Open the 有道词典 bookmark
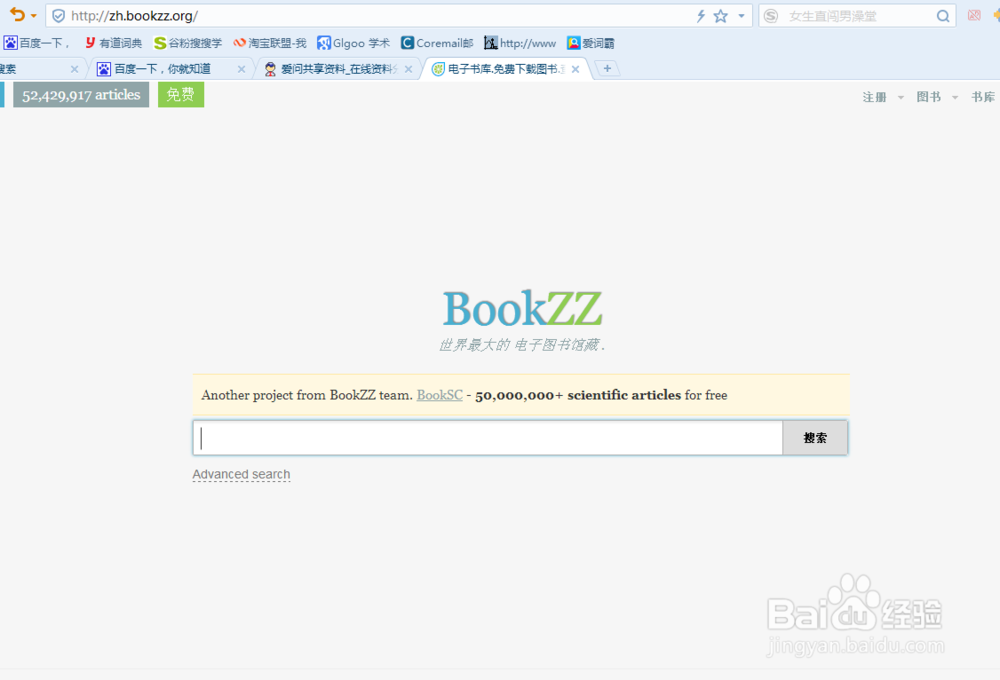1000x680 pixels. pyautogui.click(x=114, y=43)
